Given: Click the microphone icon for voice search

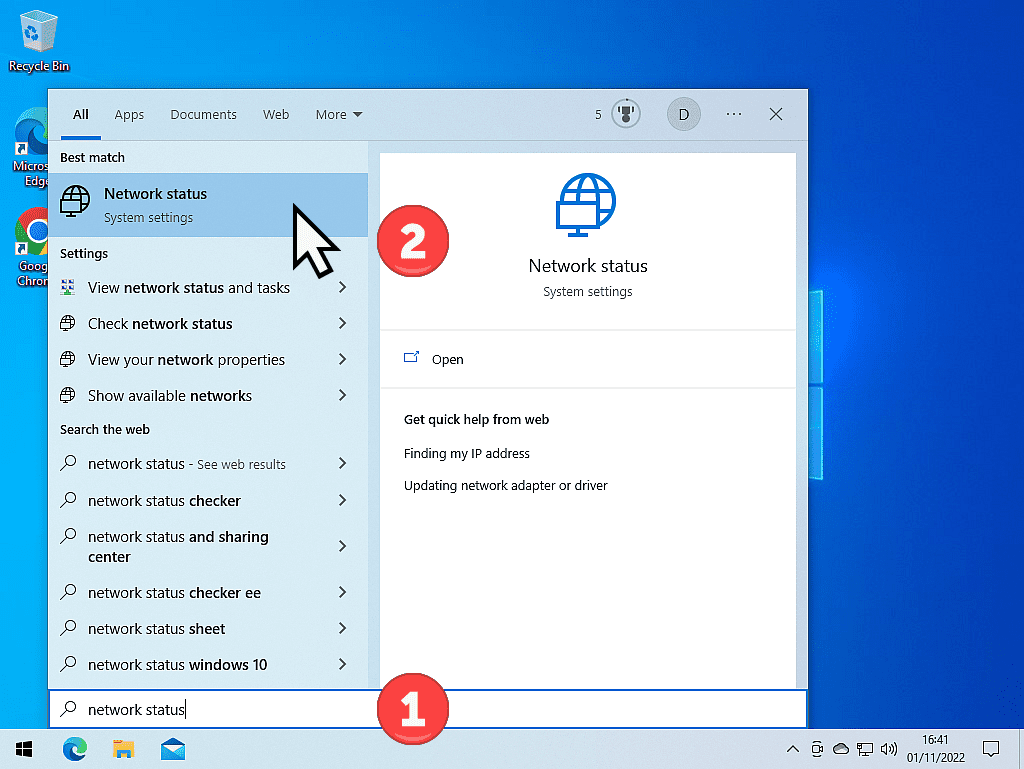Looking at the screenshot, I should coord(625,113).
